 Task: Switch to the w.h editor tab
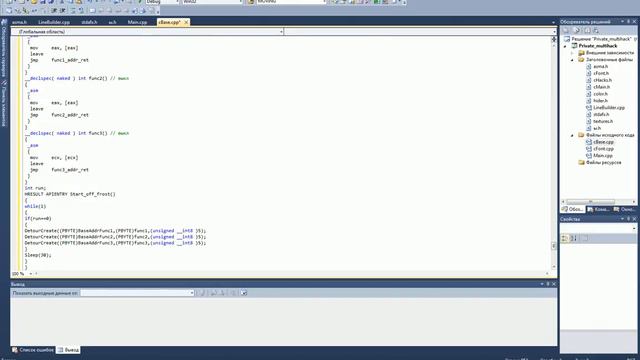pyautogui.click(x=112, y=22)
